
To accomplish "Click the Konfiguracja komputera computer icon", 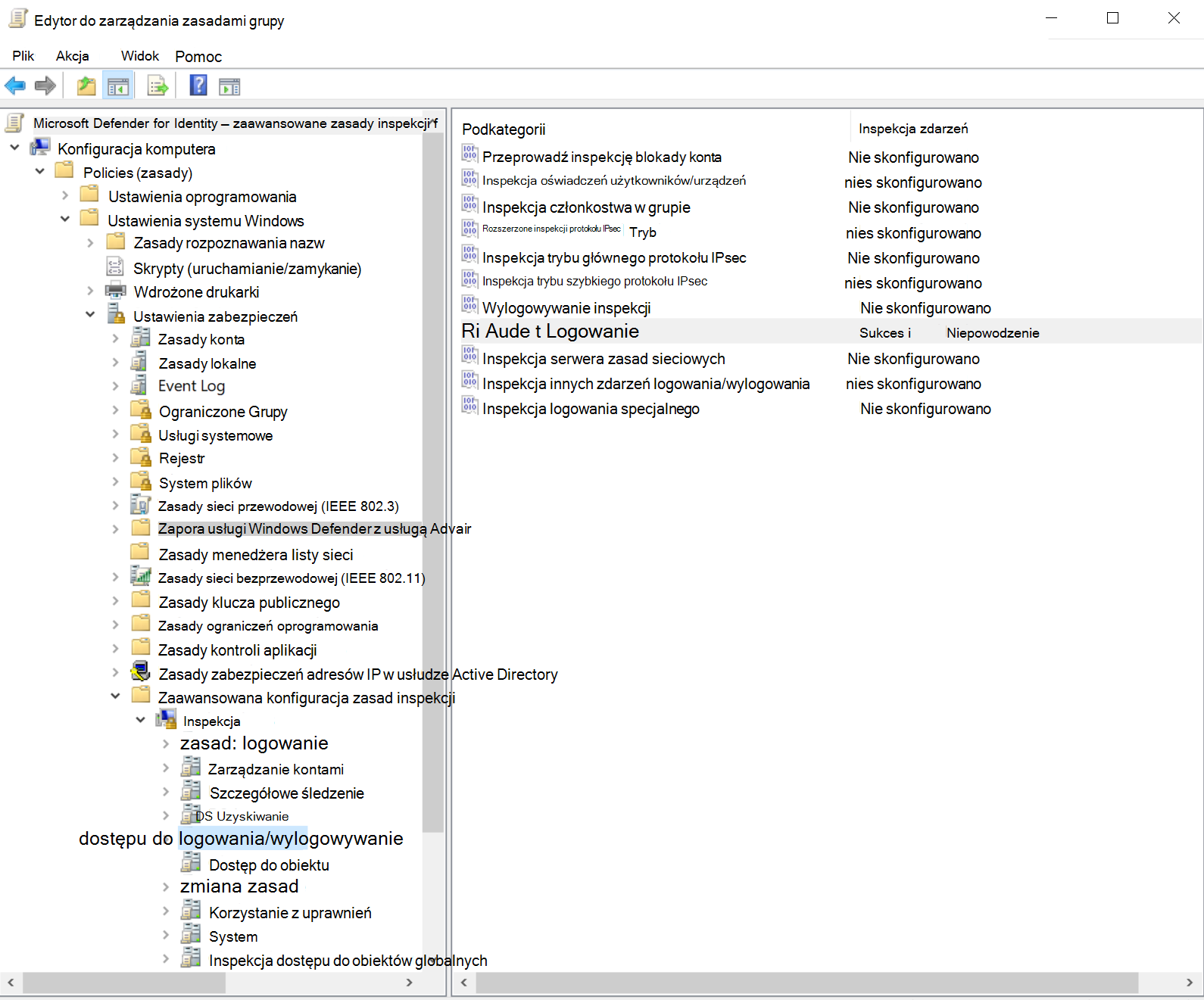I will 40,148.
